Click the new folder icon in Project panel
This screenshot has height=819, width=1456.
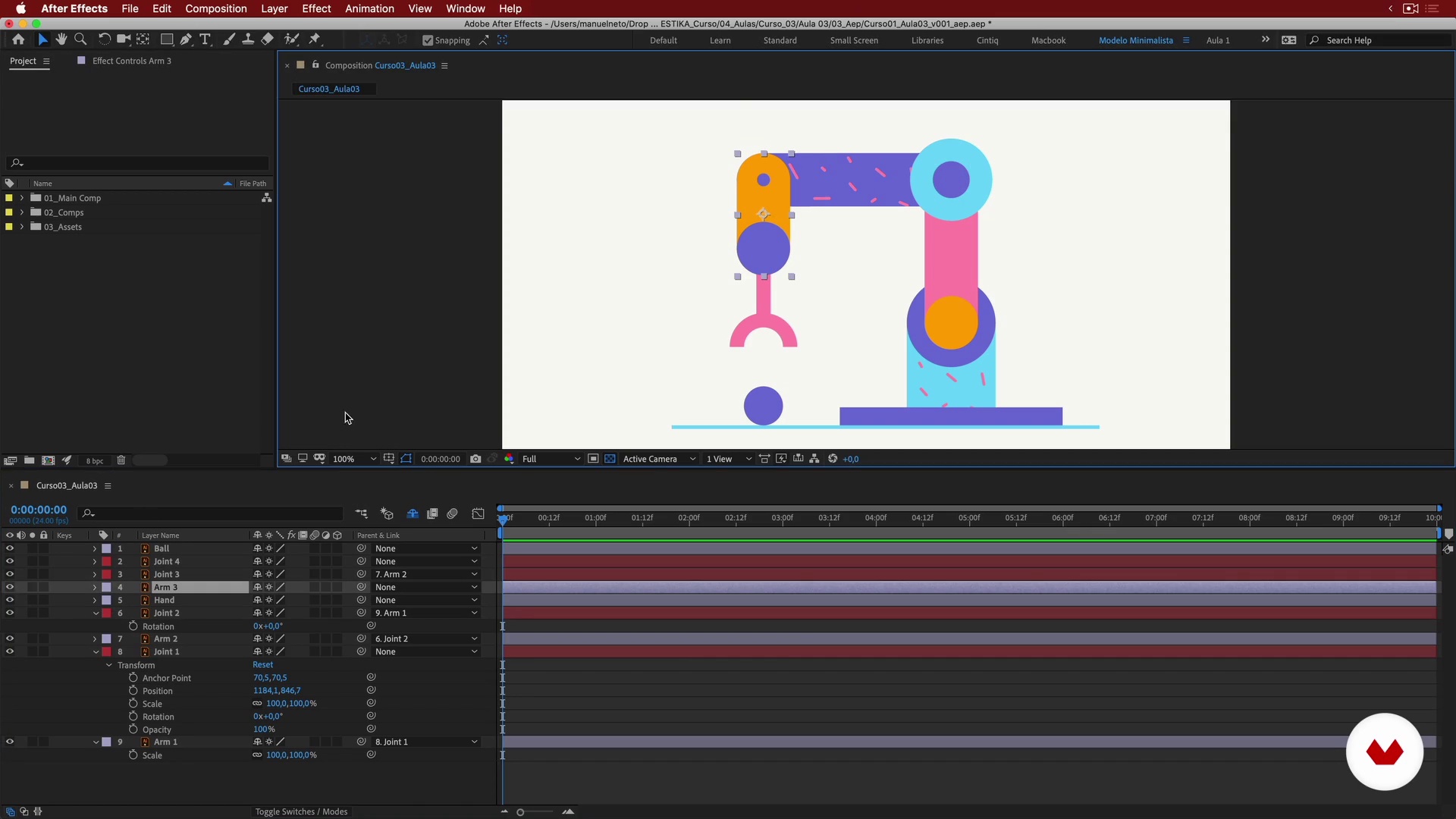(29, 460)
